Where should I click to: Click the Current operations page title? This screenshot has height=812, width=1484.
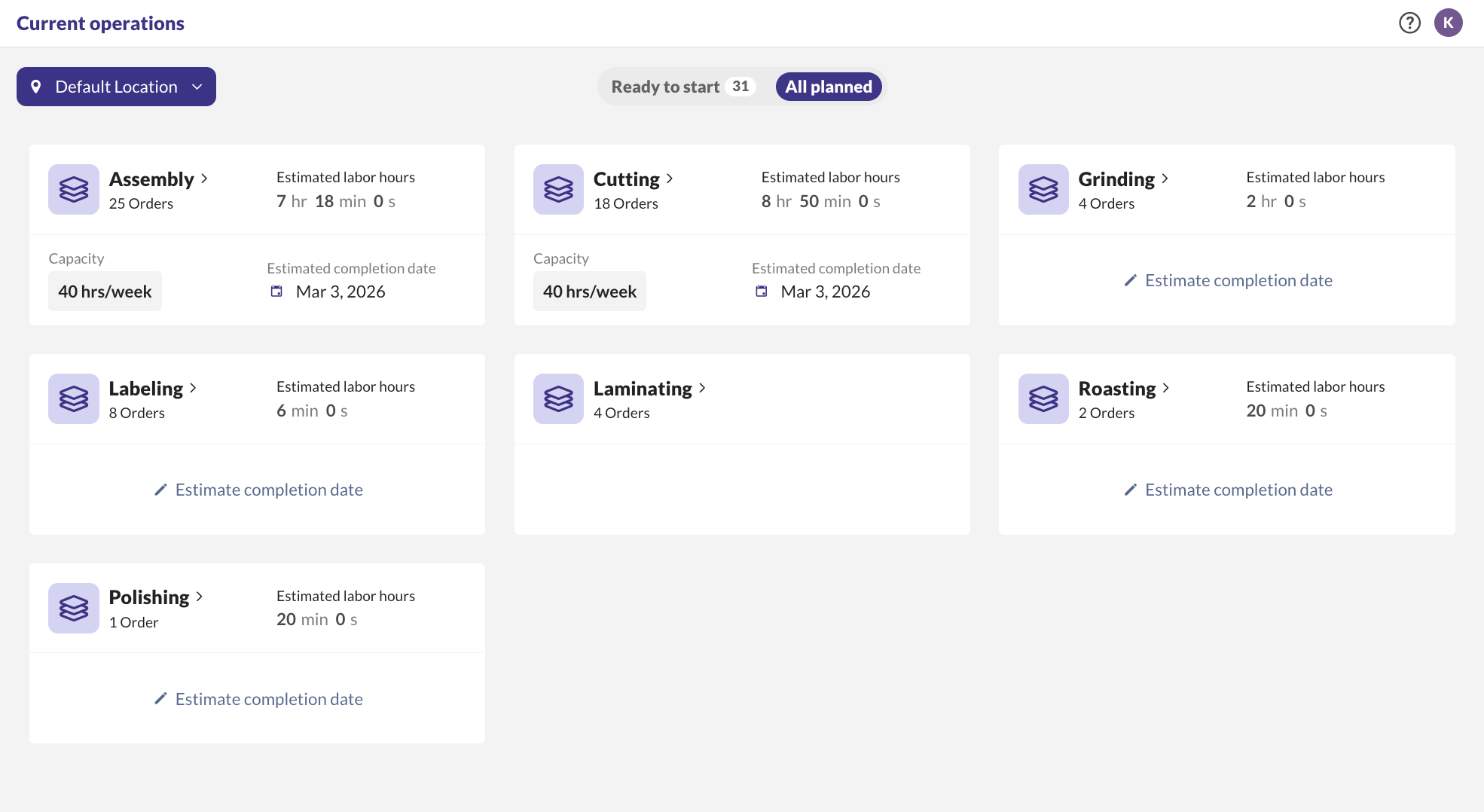(x=100, y=23)
